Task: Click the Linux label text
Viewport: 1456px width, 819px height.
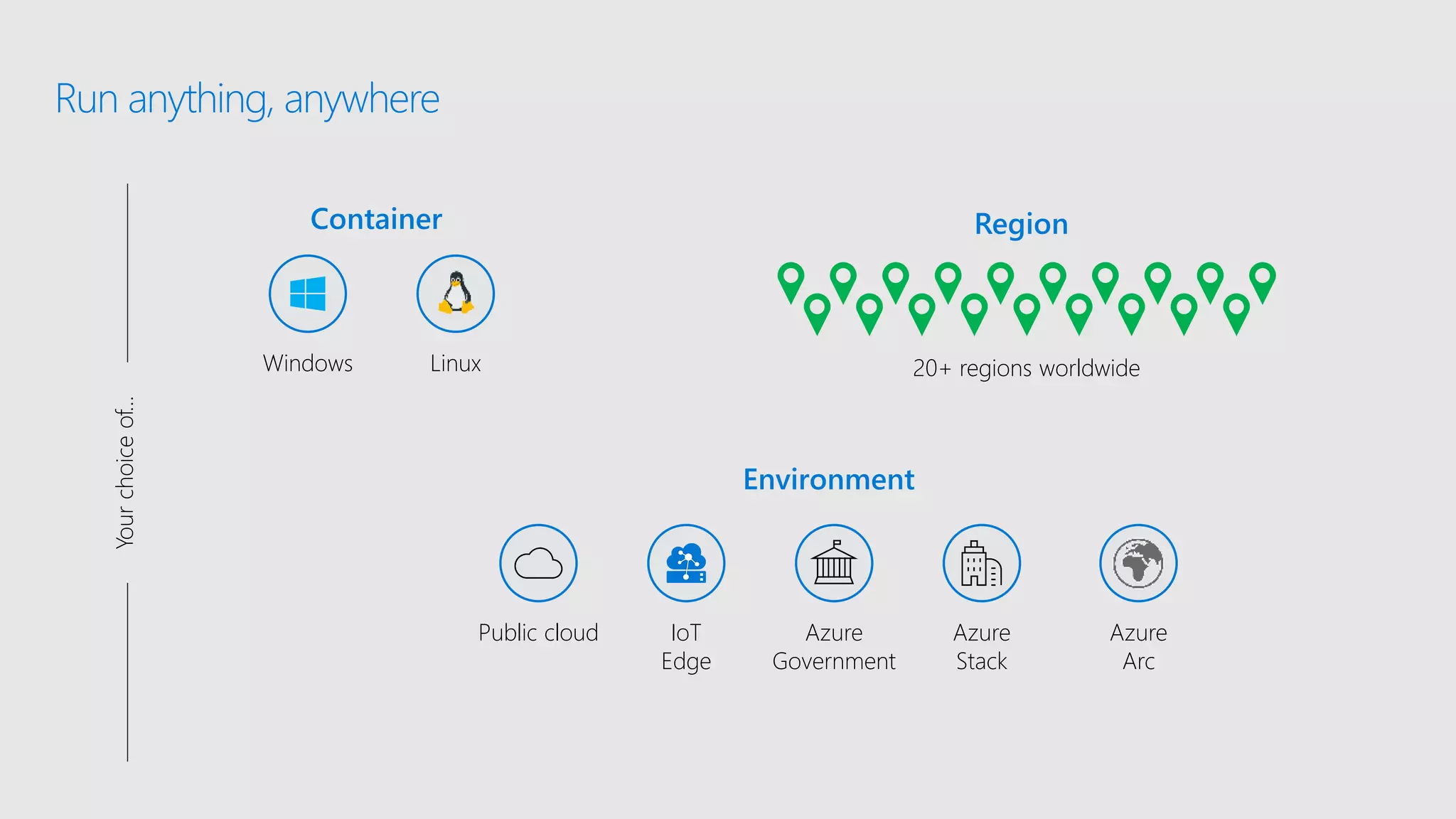Action: pos(456,363)
